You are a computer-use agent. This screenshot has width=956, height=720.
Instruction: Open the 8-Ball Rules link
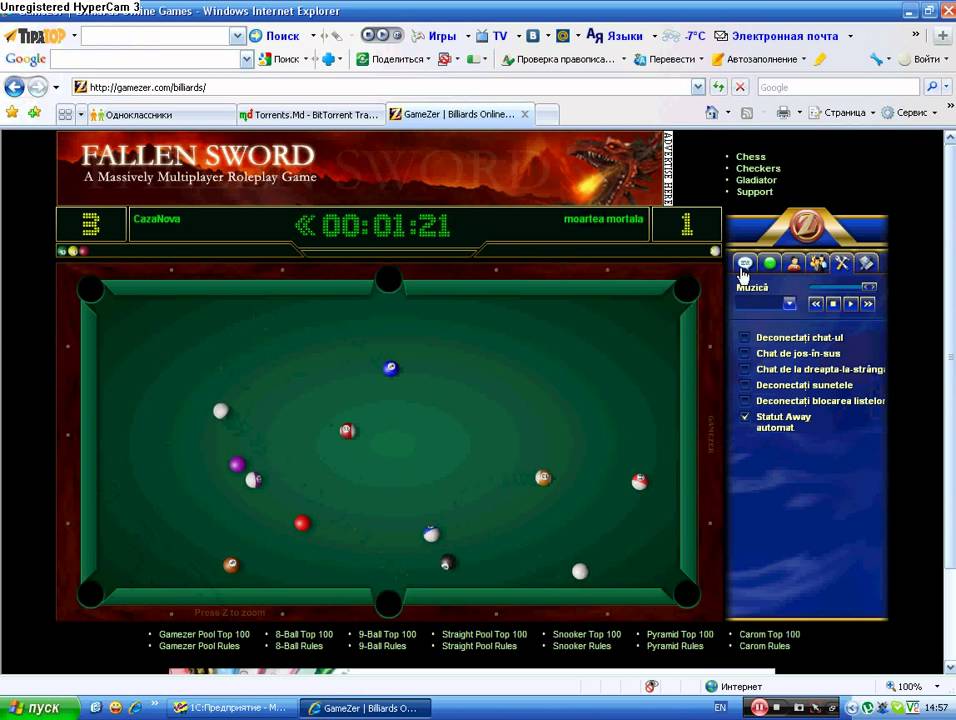coord(299,646)
